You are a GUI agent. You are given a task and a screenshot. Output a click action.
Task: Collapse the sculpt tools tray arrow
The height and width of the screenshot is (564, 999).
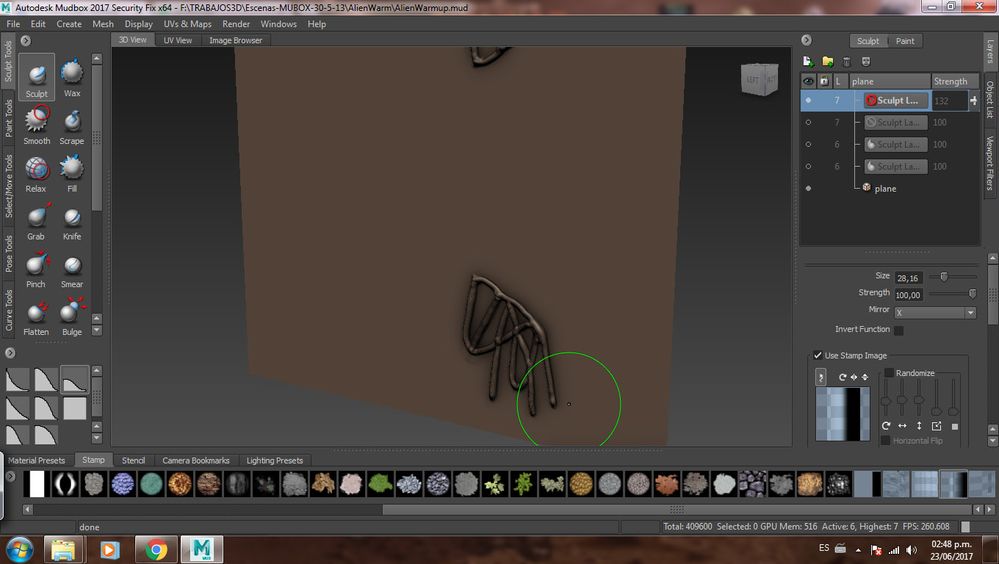click(25, 41)
